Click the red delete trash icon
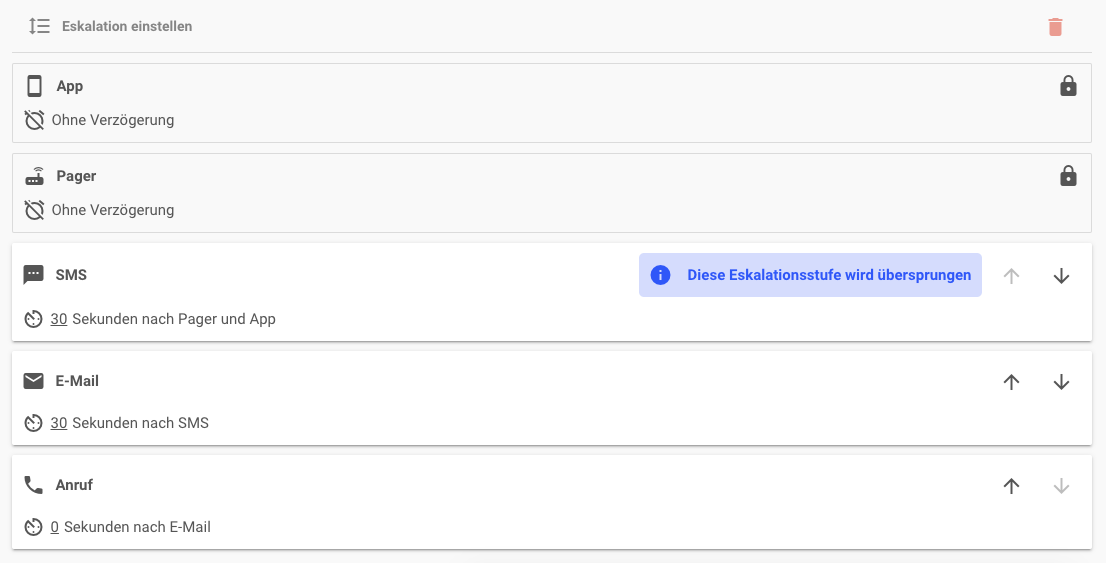This screenshot has width=1106, height=563. [1055, 27]
